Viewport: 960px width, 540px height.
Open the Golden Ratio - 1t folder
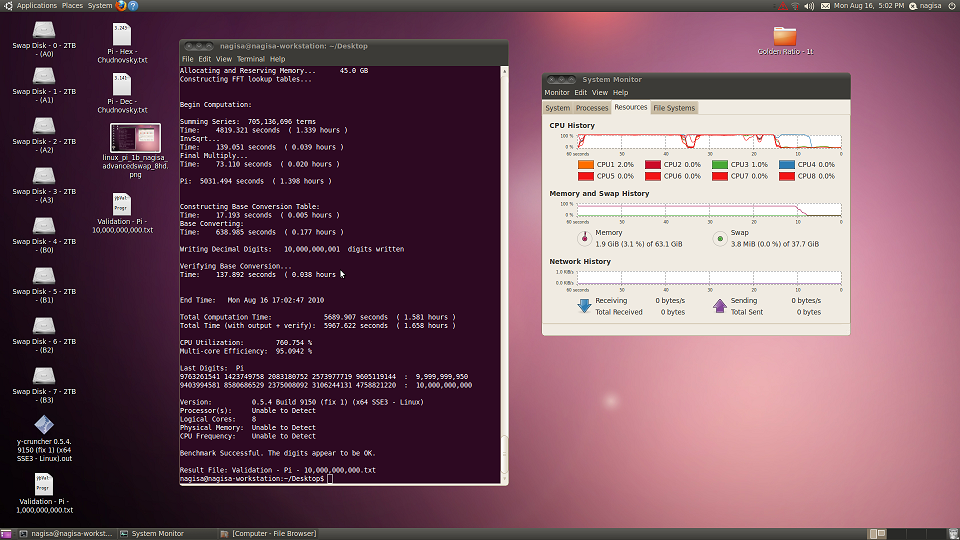click(785, 35)
